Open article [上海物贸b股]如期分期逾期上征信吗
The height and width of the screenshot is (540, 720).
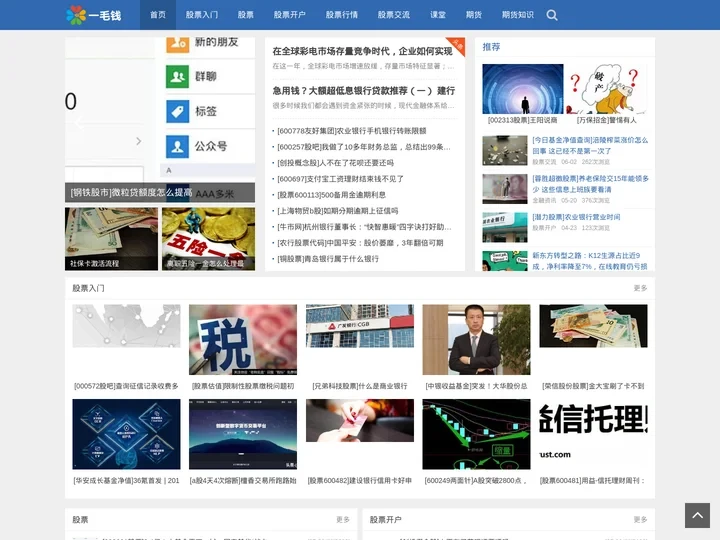click(338, 211)
